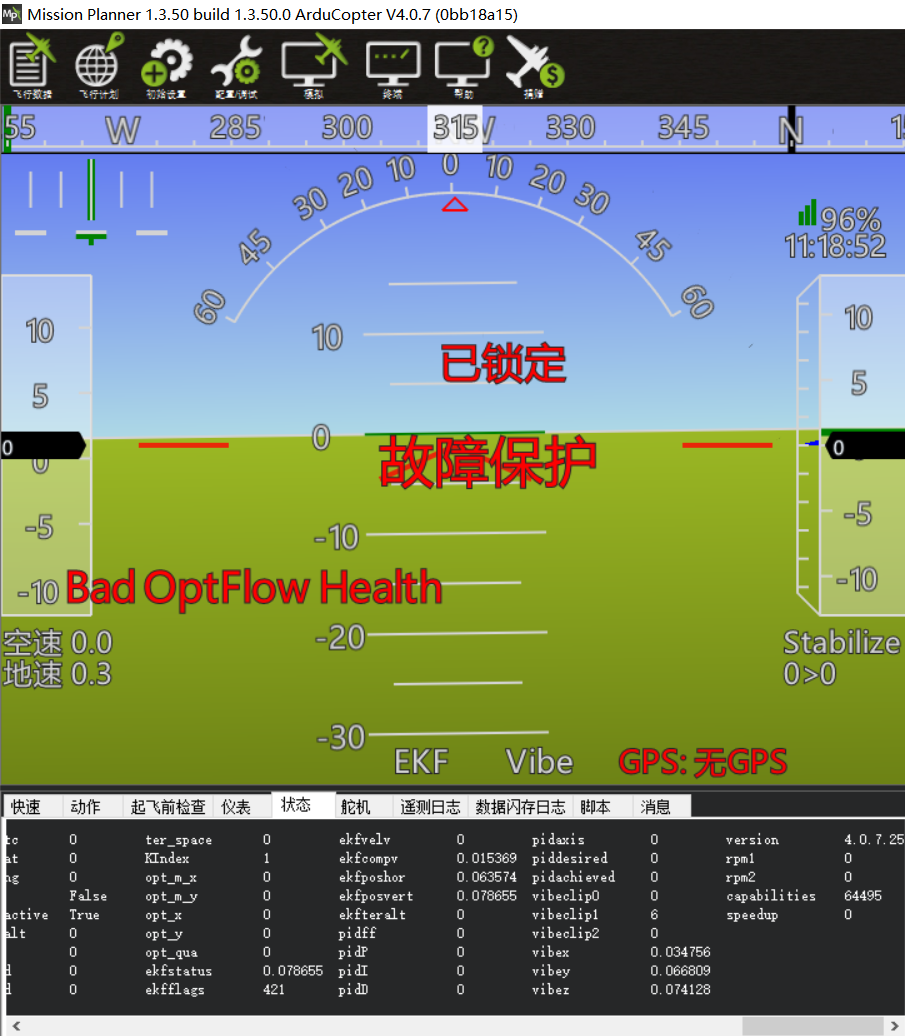905x1036 pixels.
Task: Open the 起飞前检查 tab
Action: [168, 807]
